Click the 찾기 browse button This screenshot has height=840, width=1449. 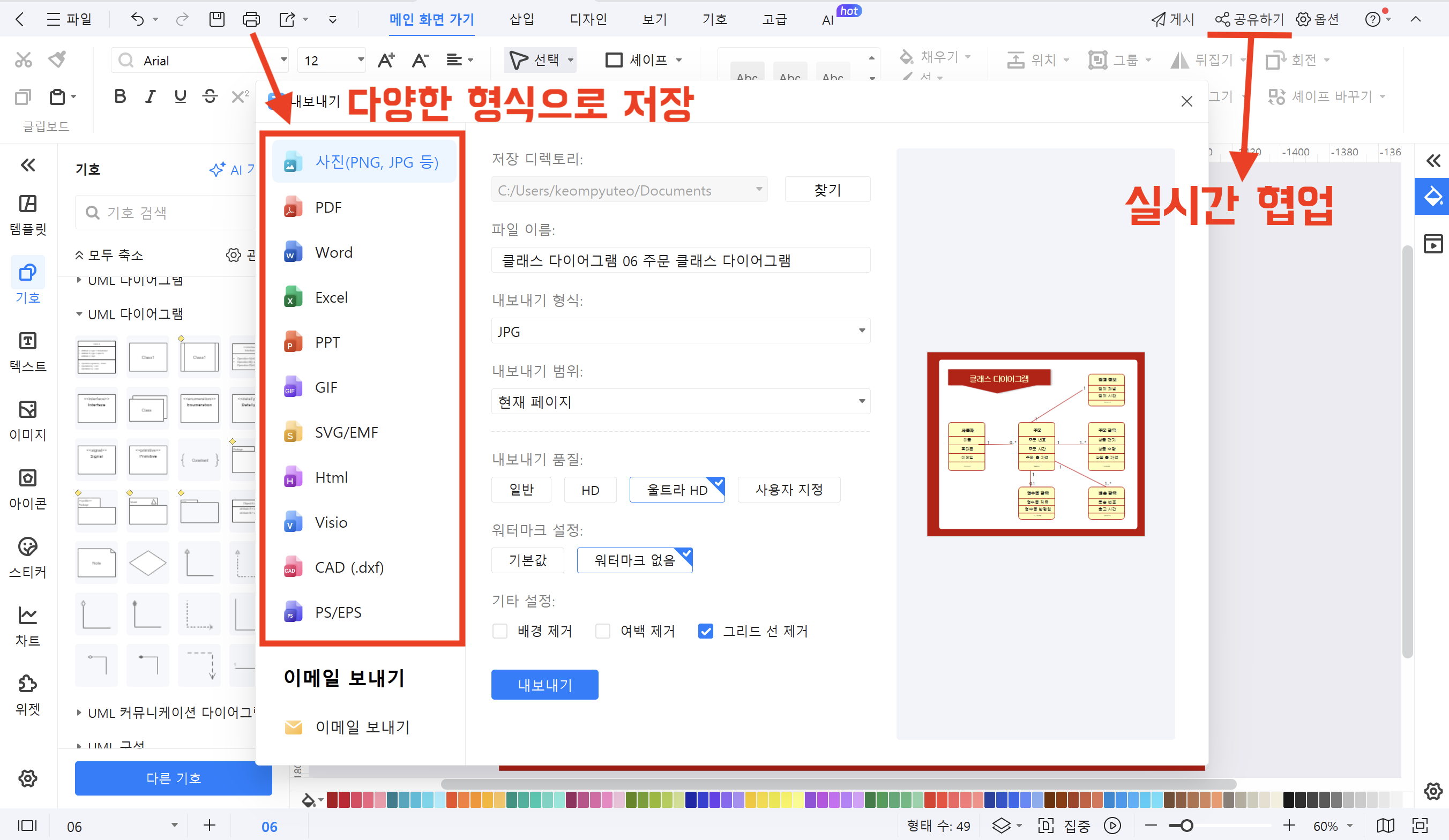click(827, 190)
